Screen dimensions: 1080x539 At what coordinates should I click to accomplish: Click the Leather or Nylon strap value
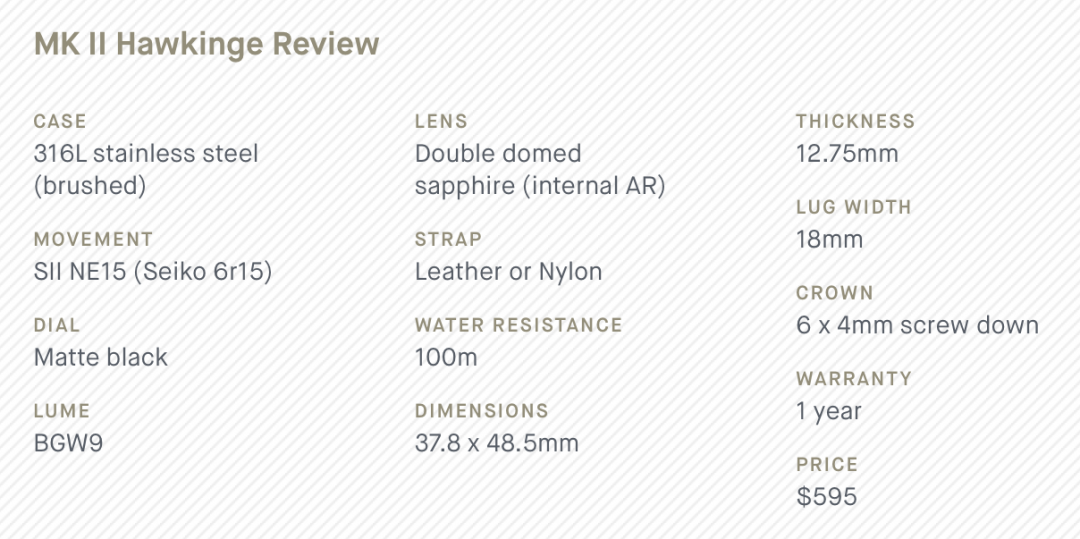508,272
